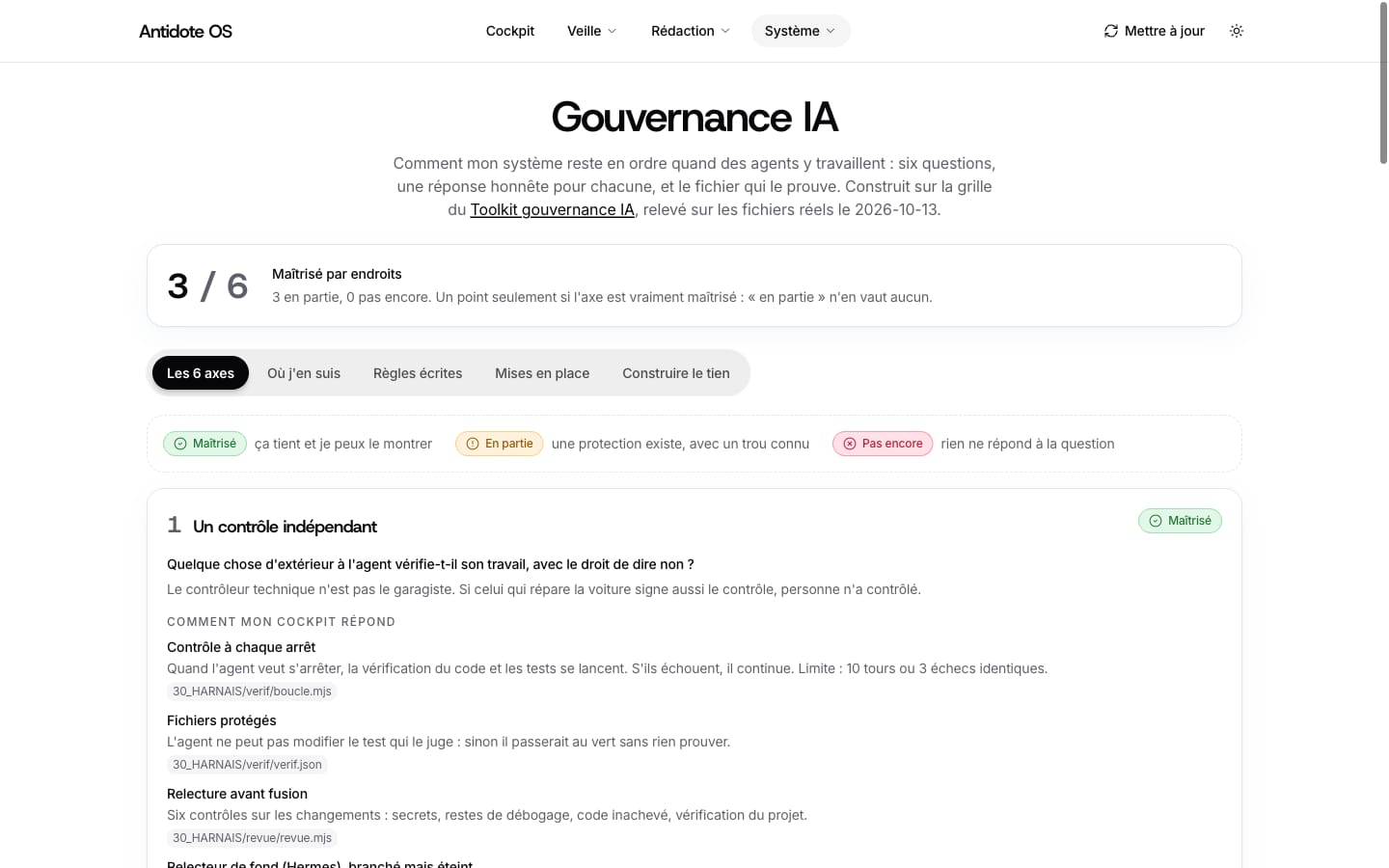
Task: Click the Maîtrisé par endroits label
Action: point(337,274)
